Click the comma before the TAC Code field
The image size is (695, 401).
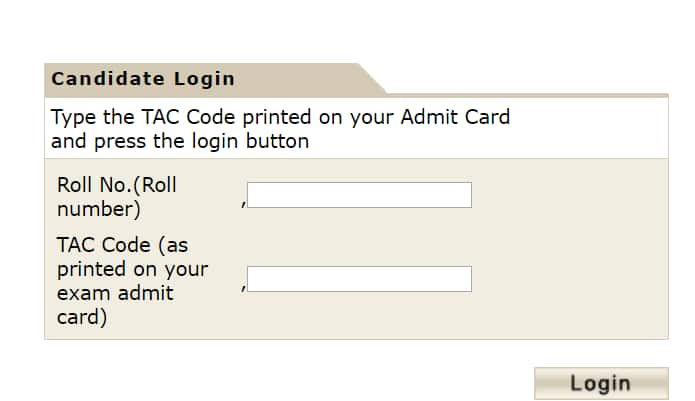pos(243,288)
